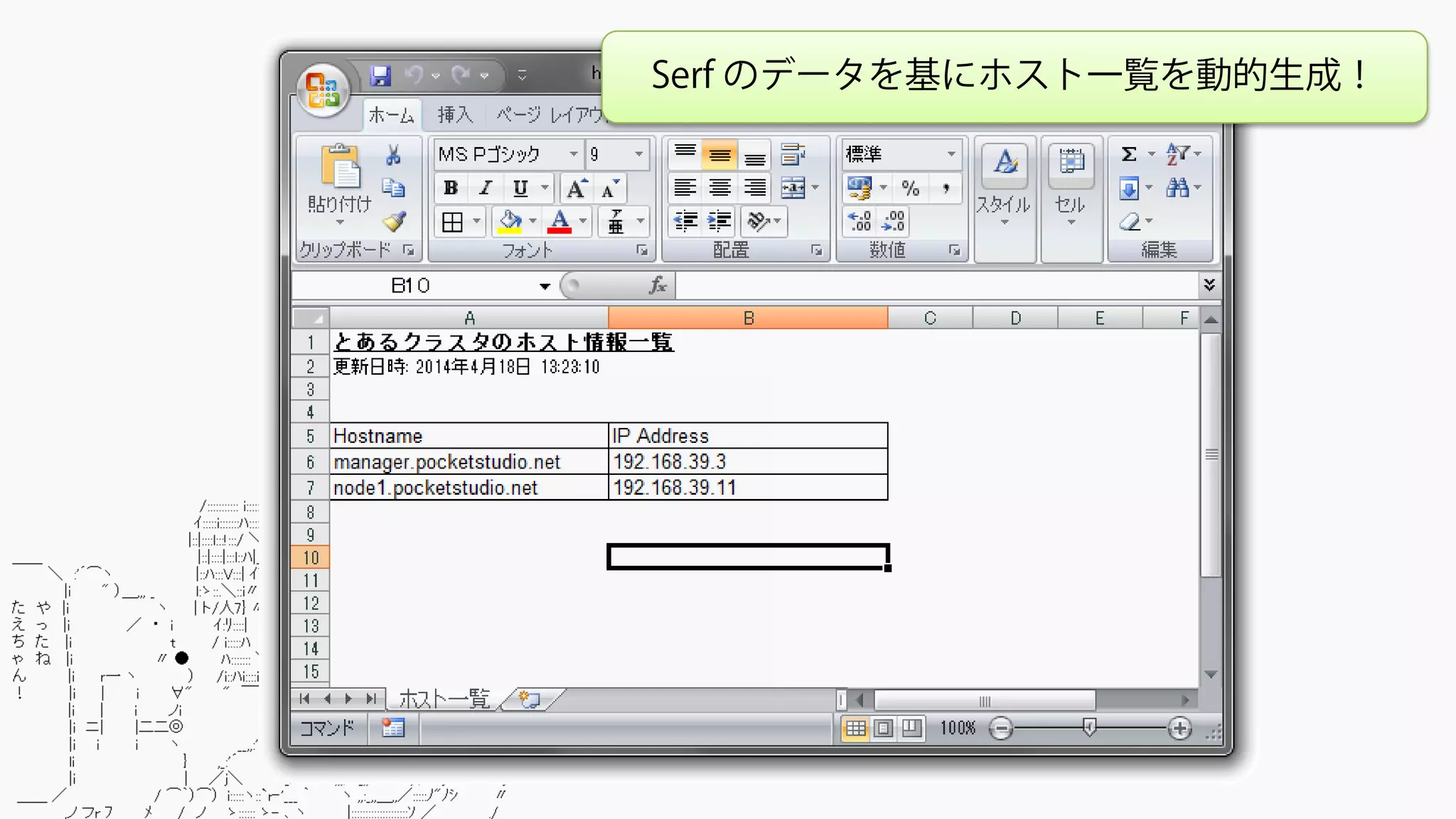
Task: Select middle vertical alignment
Action: (x=719, y=154)
